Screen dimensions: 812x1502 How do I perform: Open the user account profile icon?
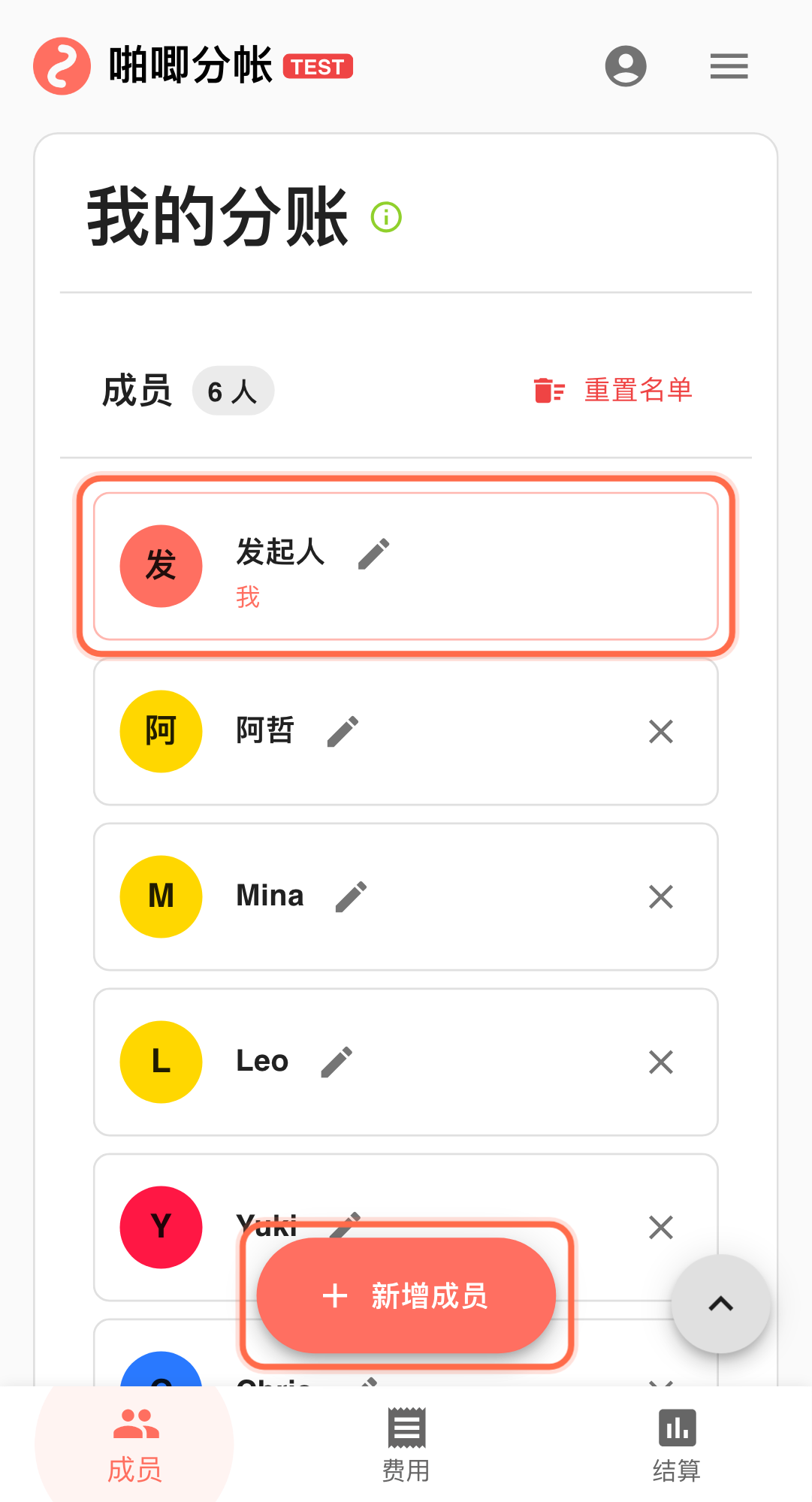[x=626, y=66]
